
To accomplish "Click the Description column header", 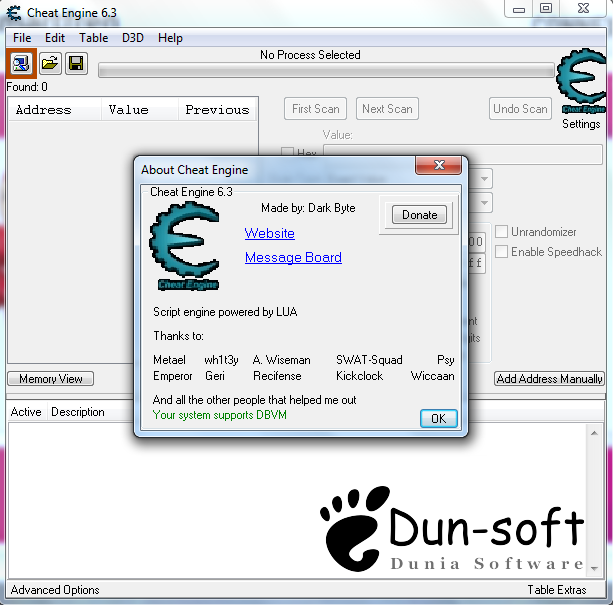I will (x=78, y=412).
